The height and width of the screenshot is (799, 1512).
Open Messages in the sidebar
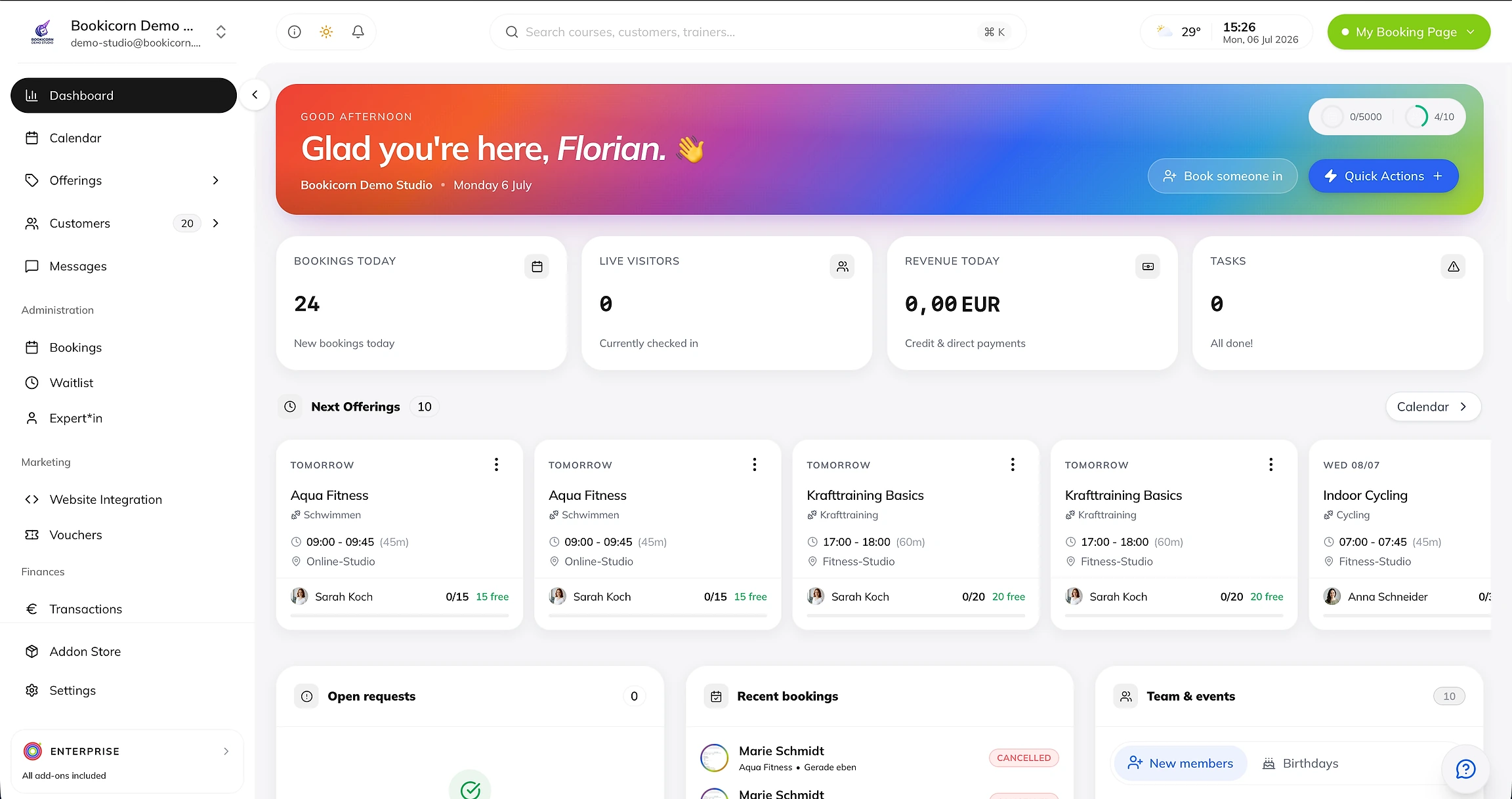(123, 266)
